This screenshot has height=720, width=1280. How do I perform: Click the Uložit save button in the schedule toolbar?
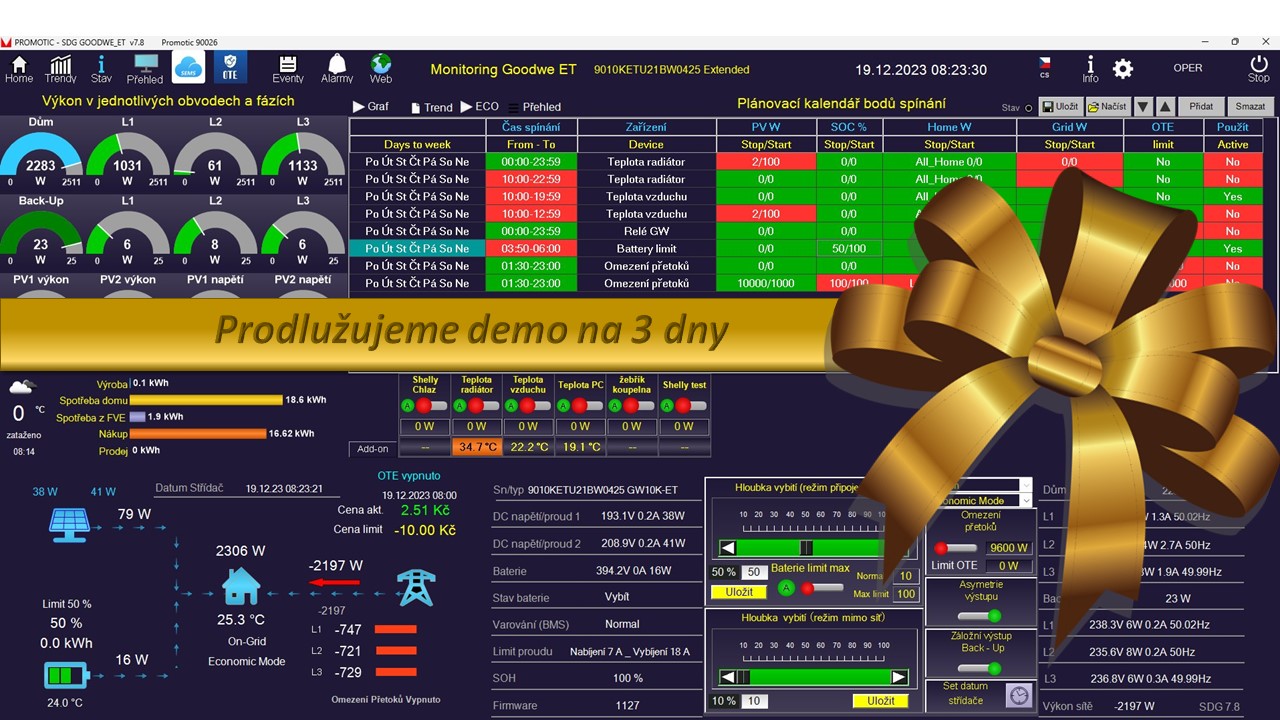click(1060, 106)
